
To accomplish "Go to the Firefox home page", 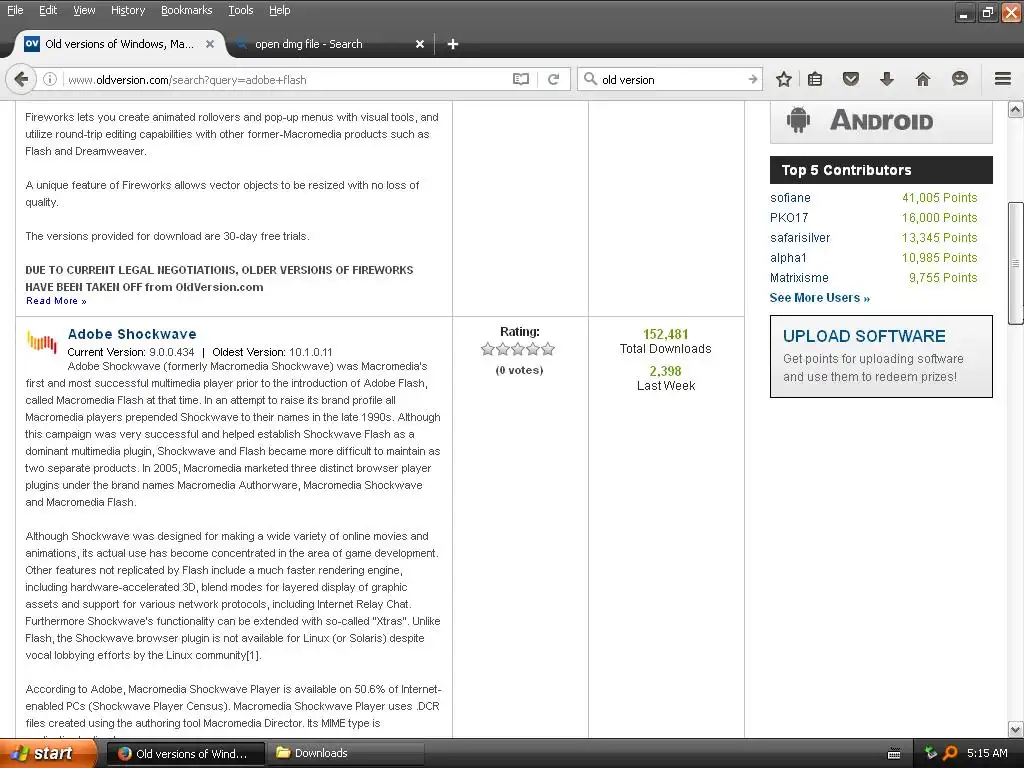I will click(923, 79).
